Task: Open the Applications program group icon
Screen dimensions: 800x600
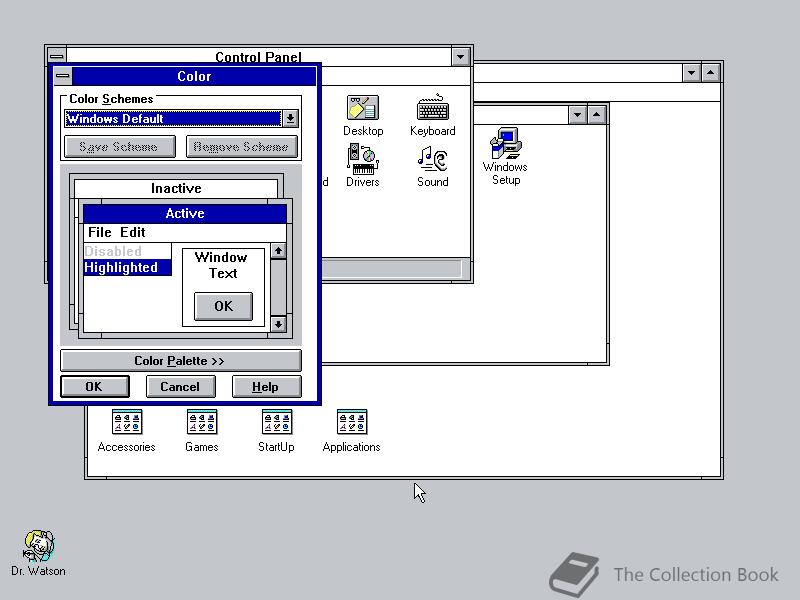Action: [x=352, y=431]
